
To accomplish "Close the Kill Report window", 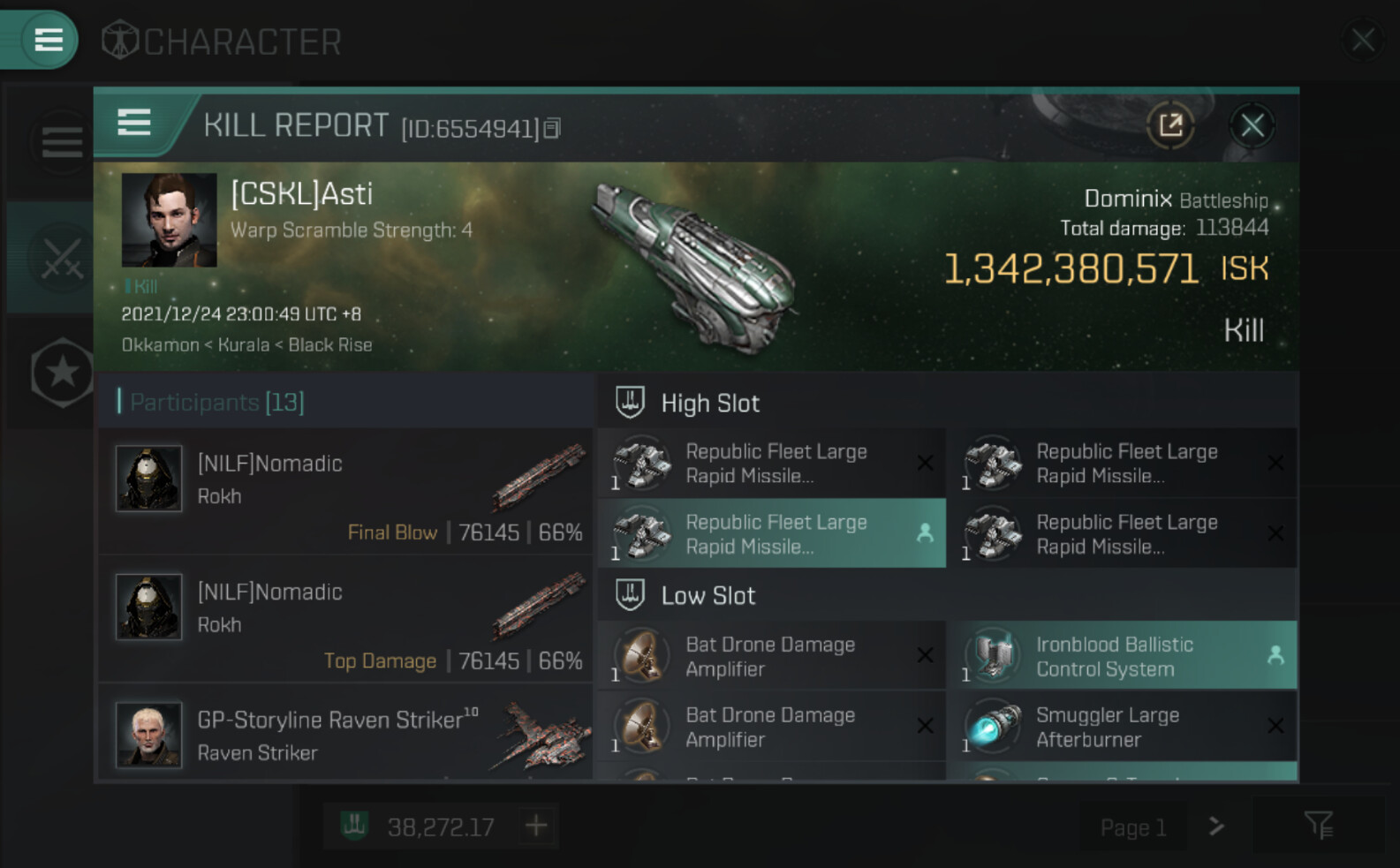I will 1252,125.
